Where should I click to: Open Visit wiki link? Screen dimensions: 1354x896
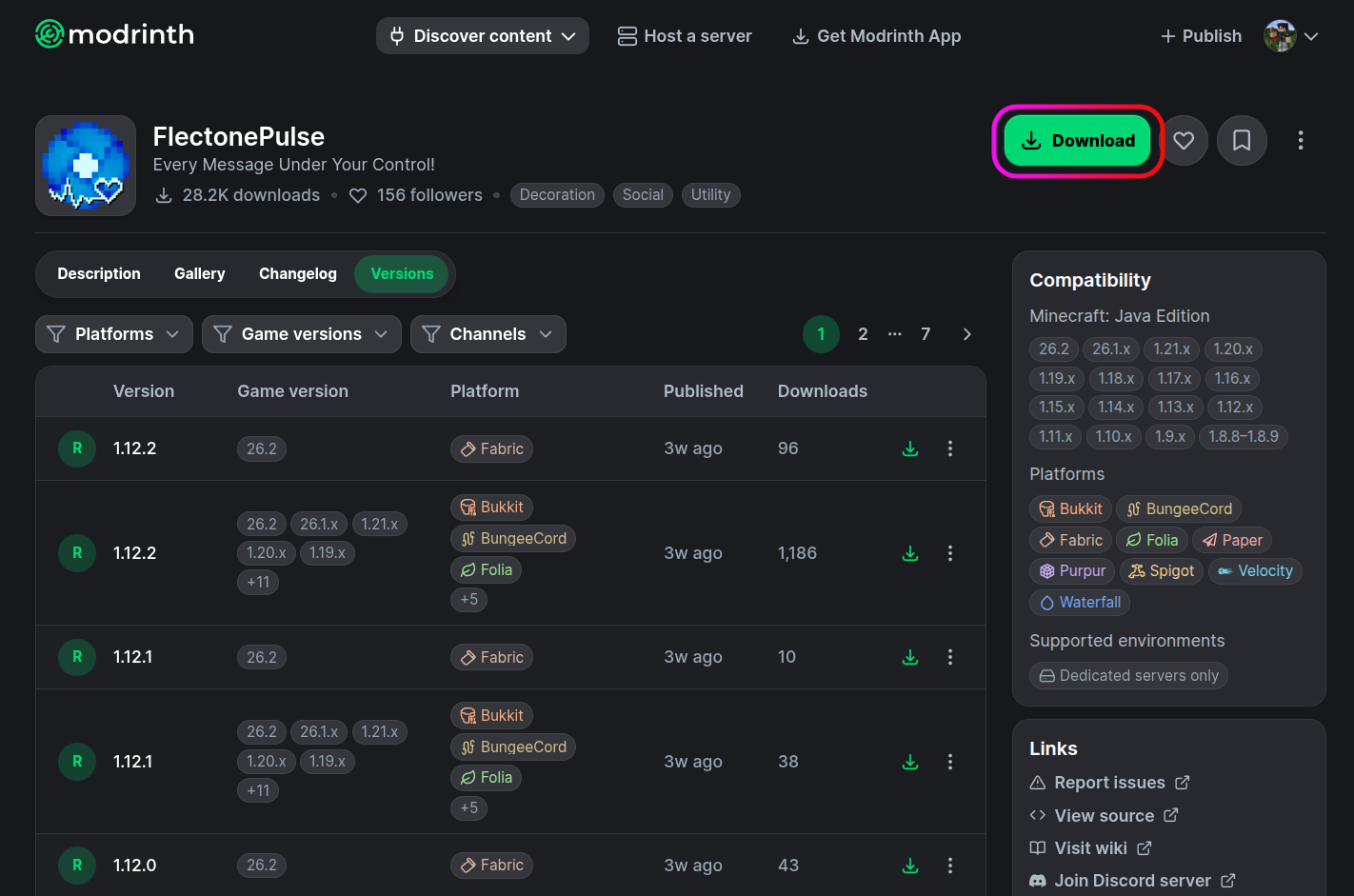click(x=1091, y=848)
